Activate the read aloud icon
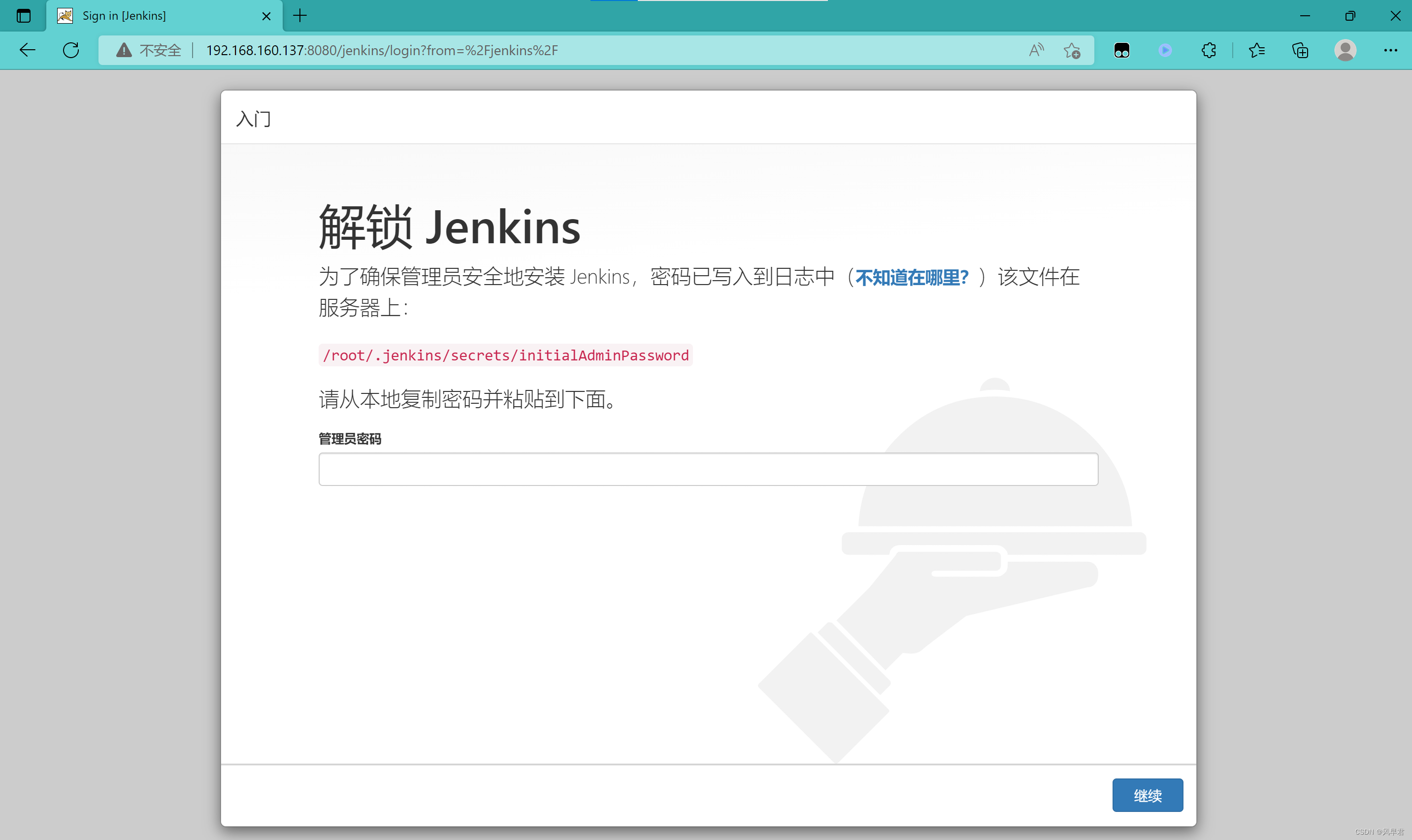Screen dimensions: 1412x840 (1036, 50)
